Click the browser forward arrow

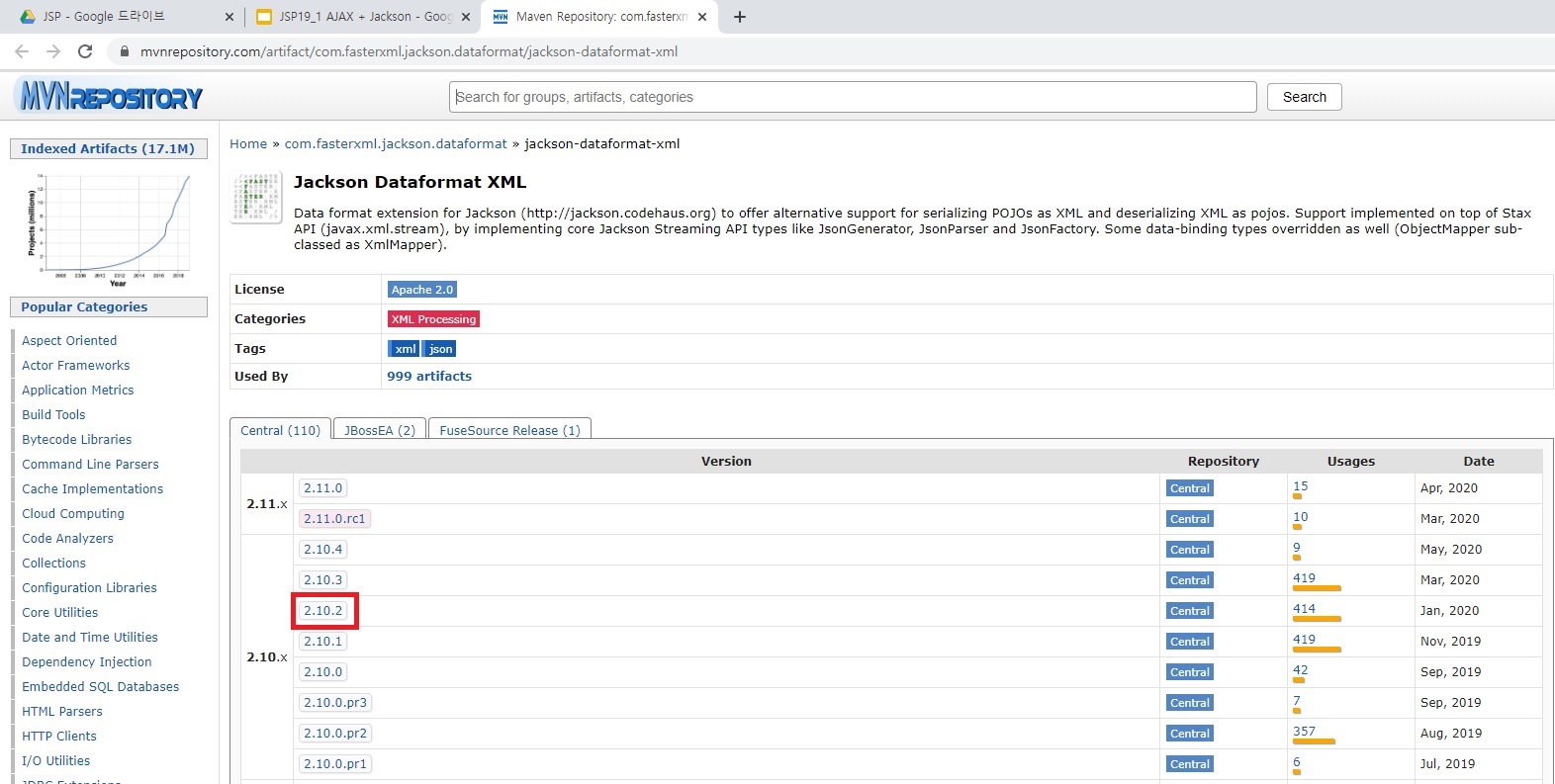53,51
